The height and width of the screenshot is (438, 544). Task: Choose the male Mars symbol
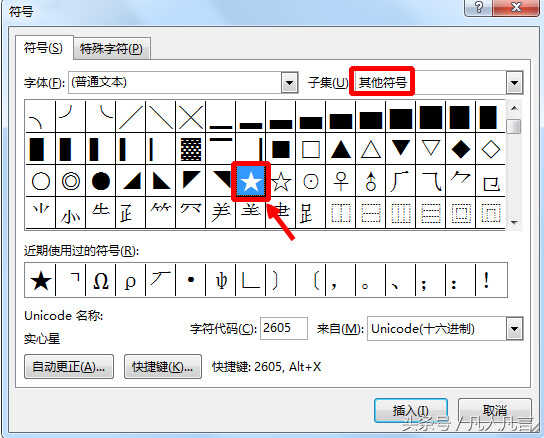371,181
